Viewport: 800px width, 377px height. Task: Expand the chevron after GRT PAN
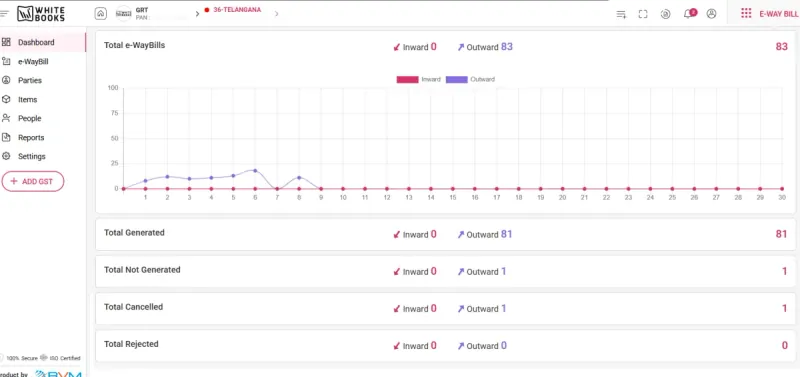click(x=197, y=14)
